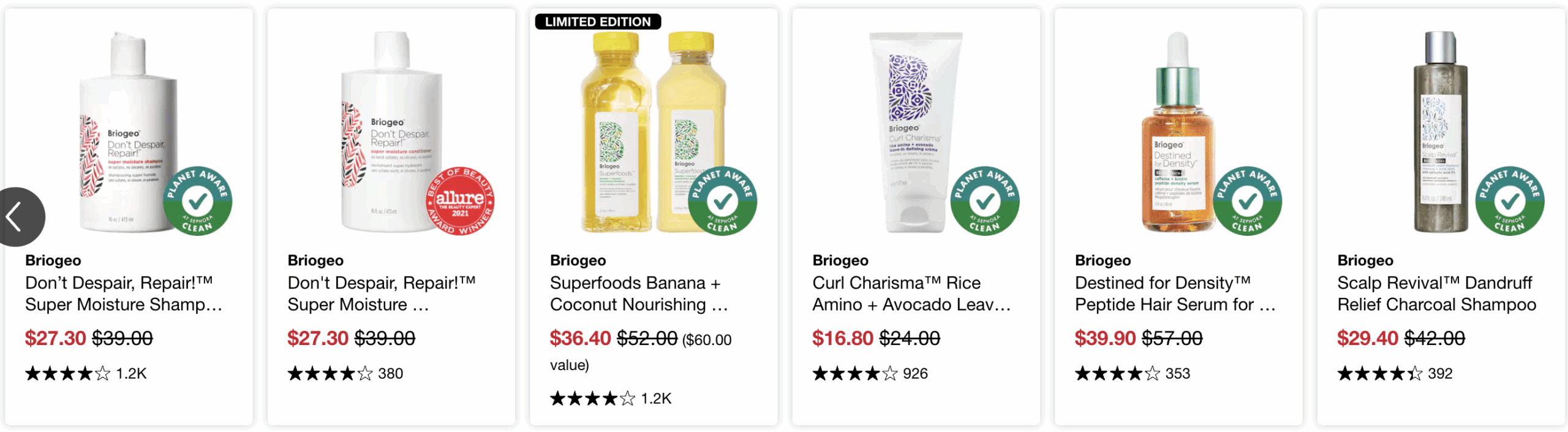Click the 926 reviews star rating
Screen dimensions: 1568x432
pos(870,374)
